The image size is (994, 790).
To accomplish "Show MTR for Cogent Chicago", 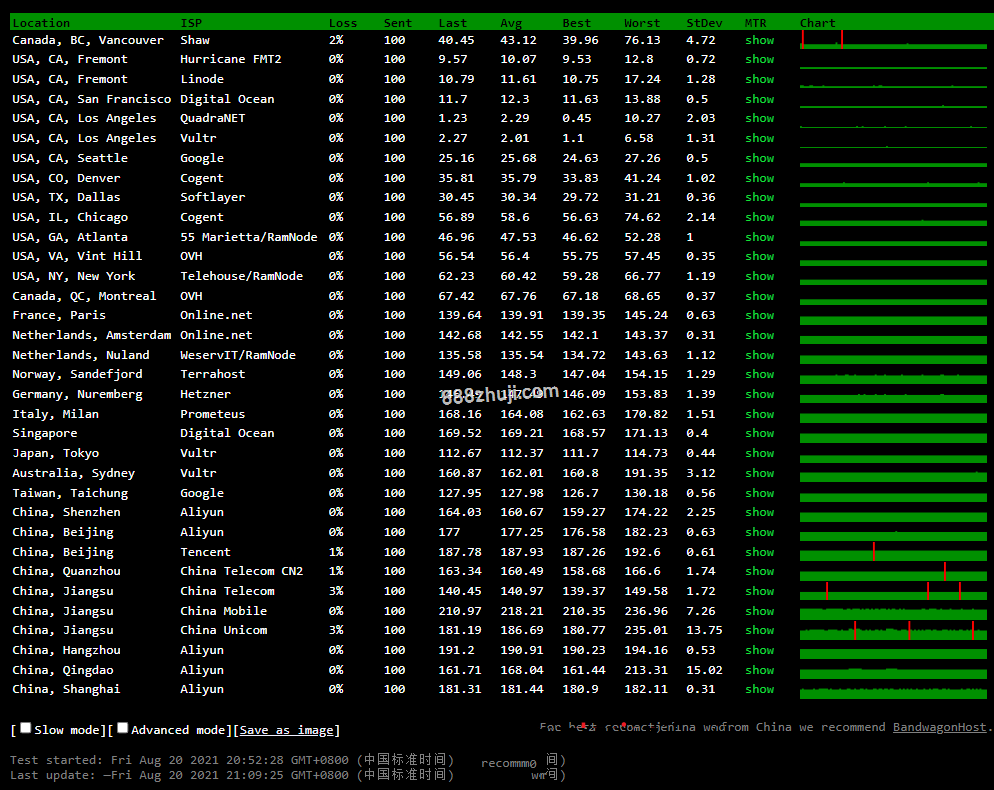I will point(759,217).
